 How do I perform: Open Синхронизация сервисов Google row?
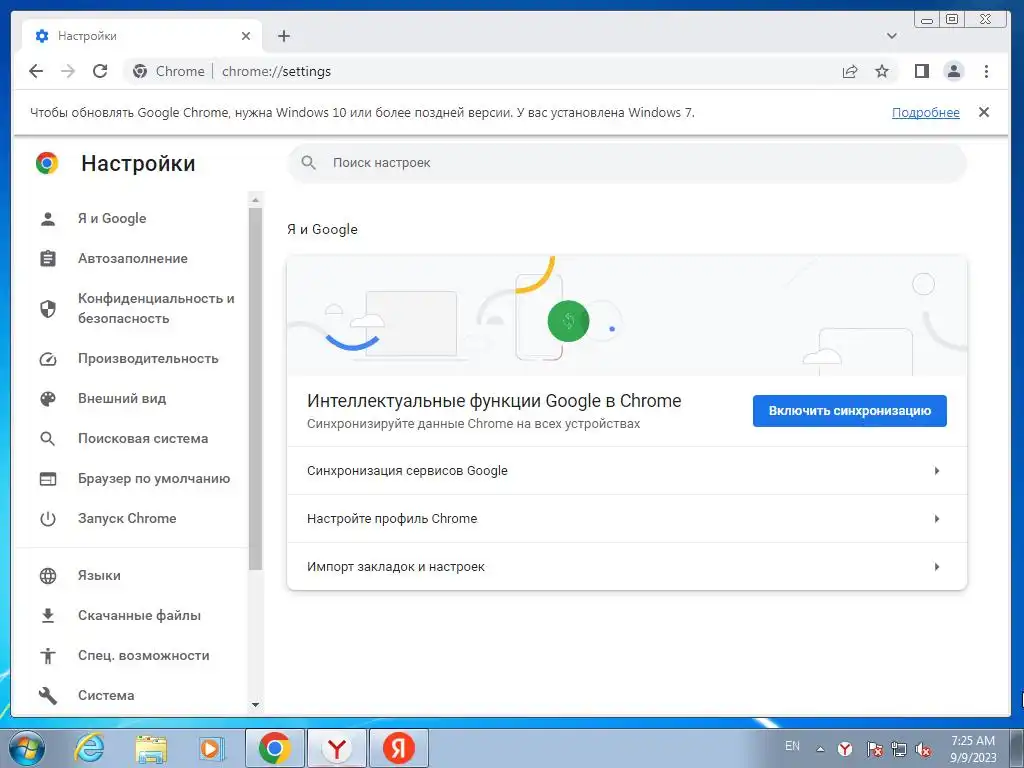[627, 471]
